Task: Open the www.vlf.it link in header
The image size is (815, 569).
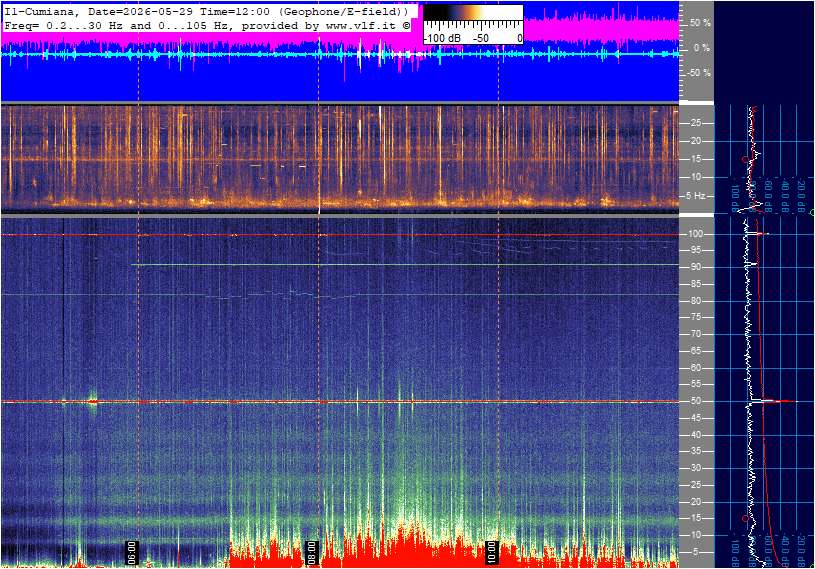Action: pos(361,25)
